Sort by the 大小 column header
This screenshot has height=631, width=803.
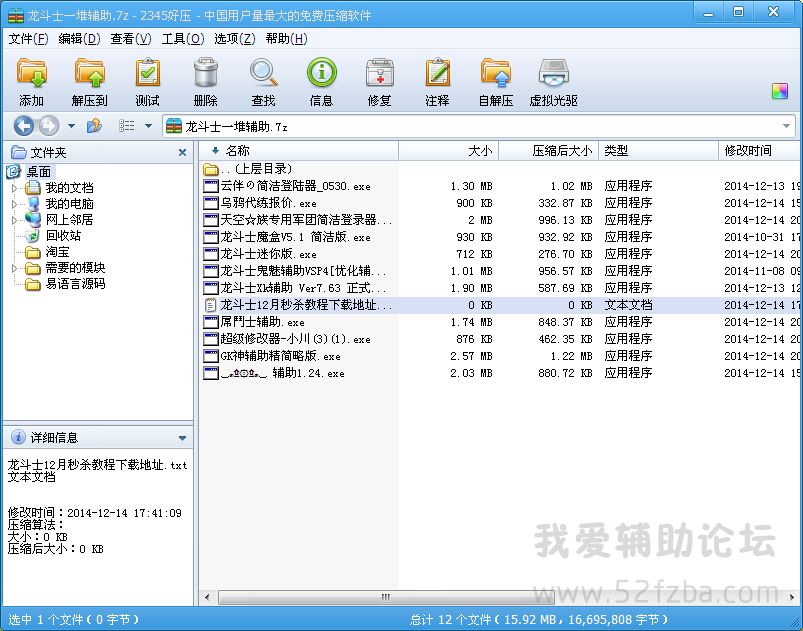(449, 151)
